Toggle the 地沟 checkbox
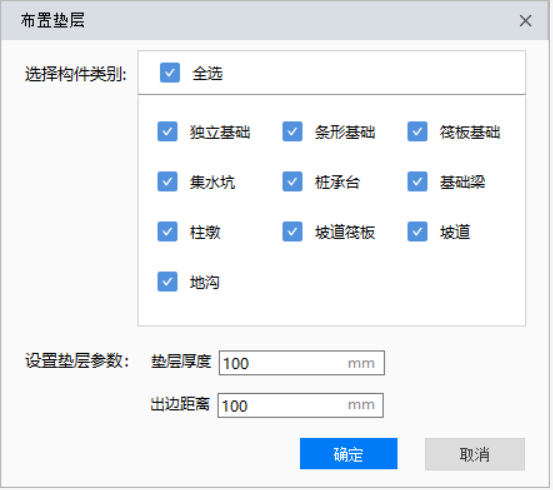The width and height of the screenshot is (553, 490). pyautogui.click(x=168, y=282)
